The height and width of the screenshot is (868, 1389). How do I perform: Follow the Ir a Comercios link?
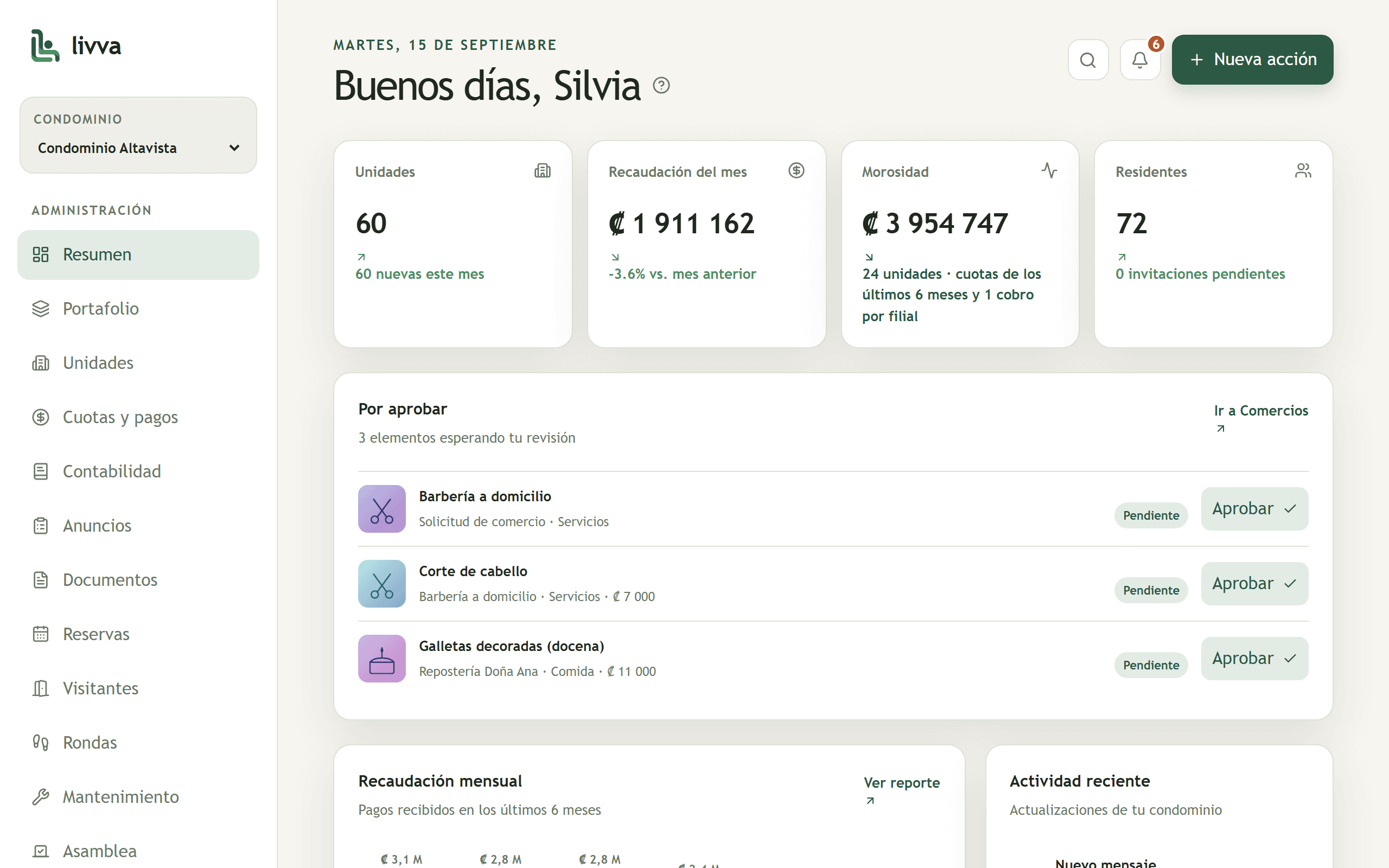click(1260, 418)
